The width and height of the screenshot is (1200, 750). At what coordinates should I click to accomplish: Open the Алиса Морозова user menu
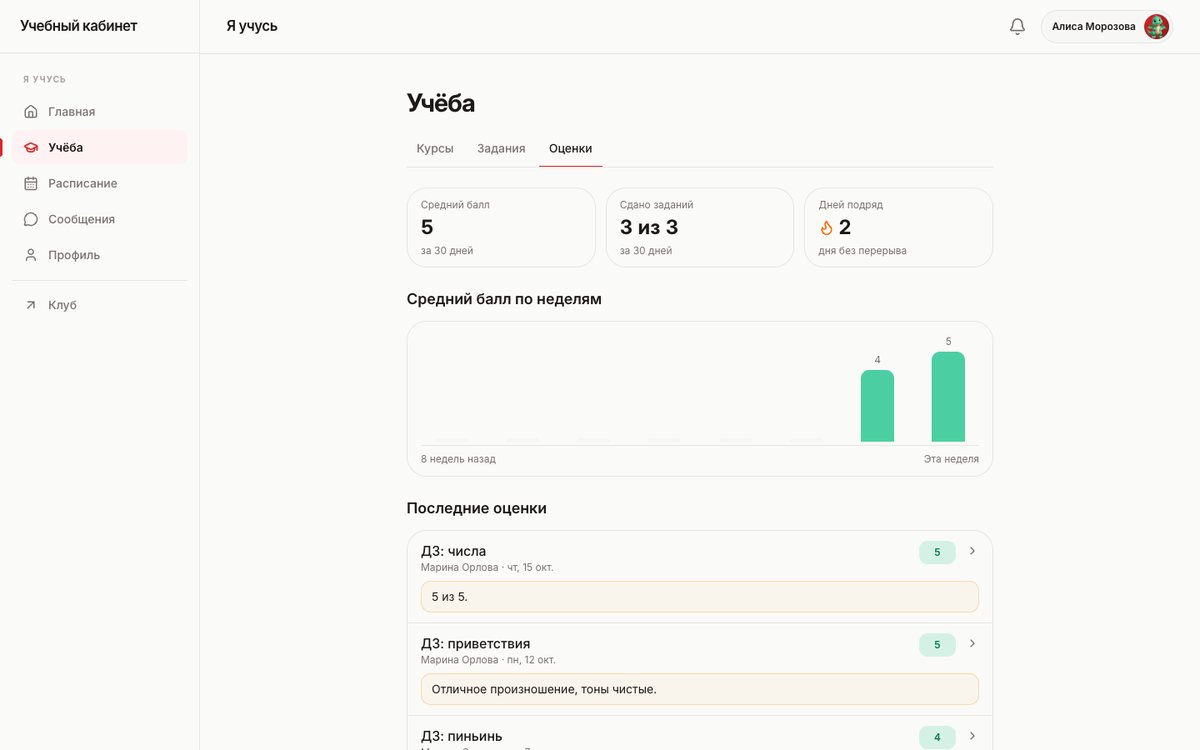click(1106, 27)
